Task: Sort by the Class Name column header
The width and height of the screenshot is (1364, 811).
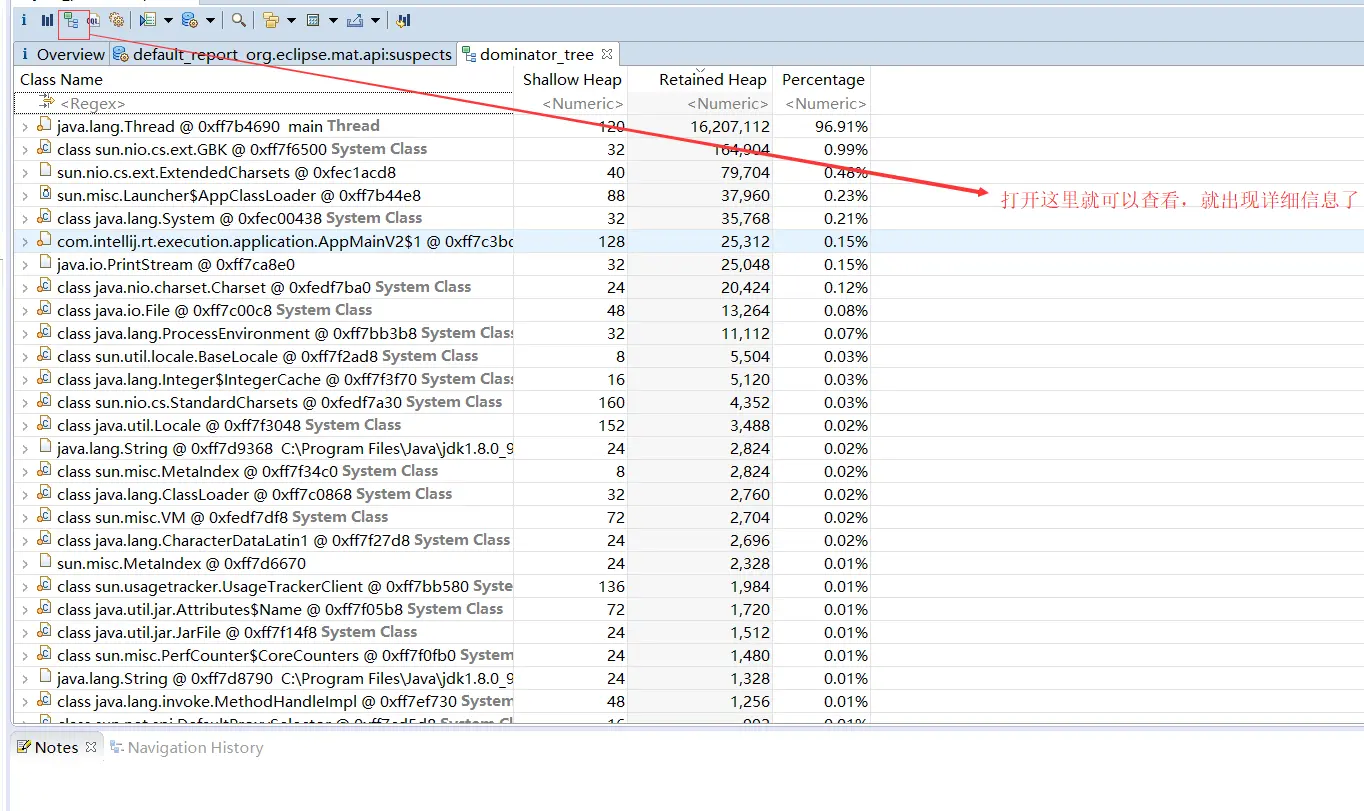Action: pyautogui.click(x=265, y=80)
